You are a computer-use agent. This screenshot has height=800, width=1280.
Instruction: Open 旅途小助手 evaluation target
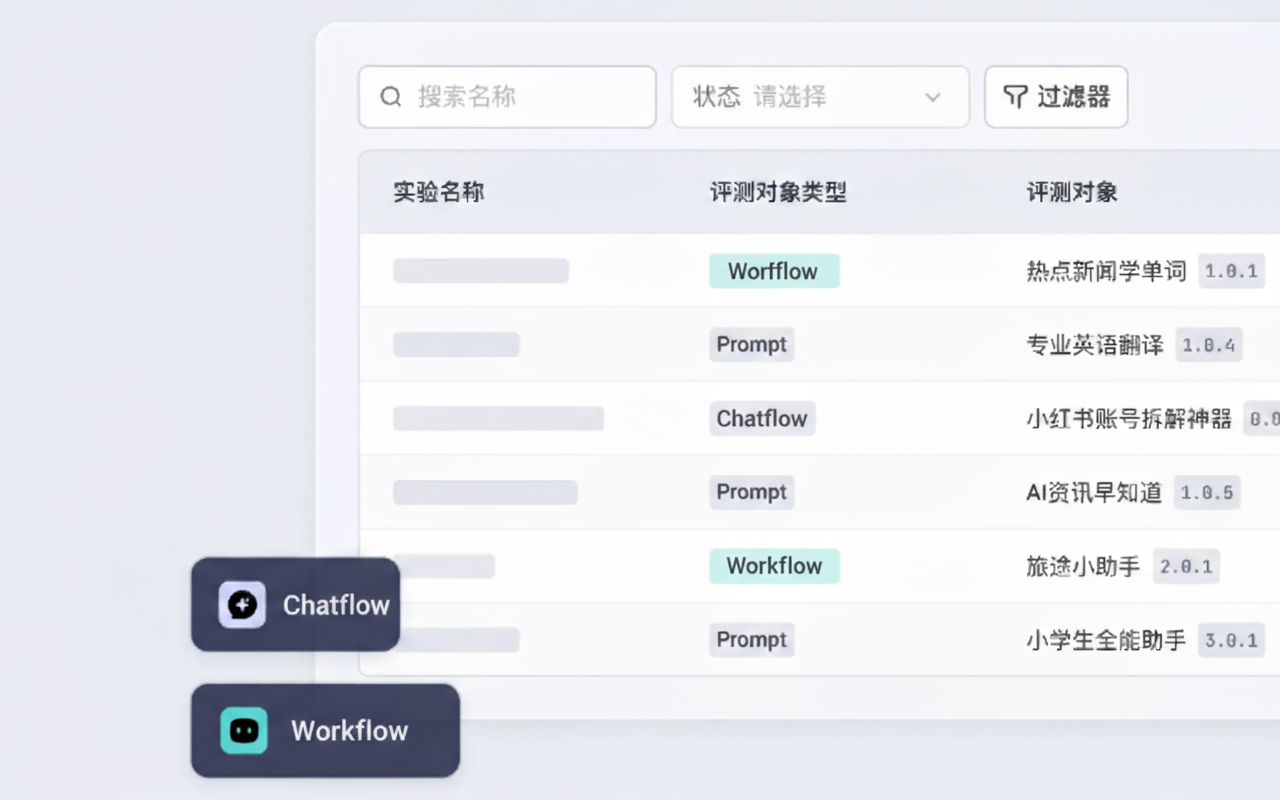coord(1083,566)
